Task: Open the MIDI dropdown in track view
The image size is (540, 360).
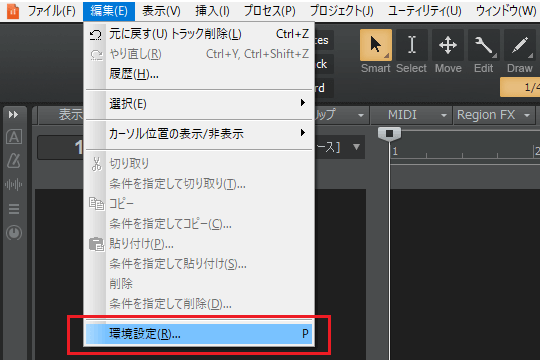Action: click(x=412, y=115)
